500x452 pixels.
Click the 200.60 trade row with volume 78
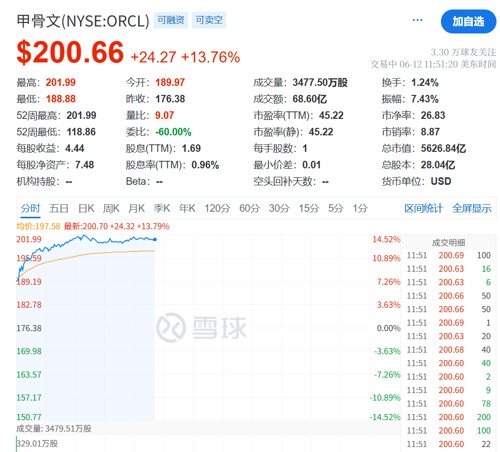(449, 404)
